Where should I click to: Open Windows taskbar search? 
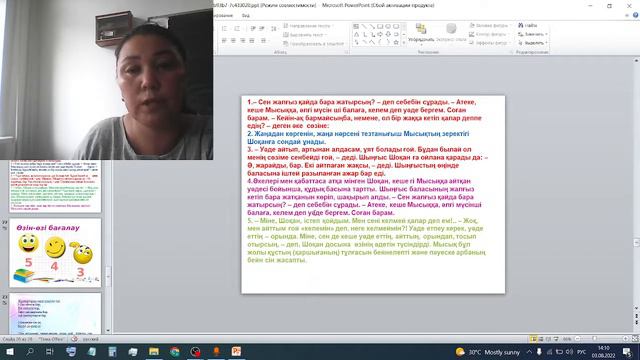(30, 351)
